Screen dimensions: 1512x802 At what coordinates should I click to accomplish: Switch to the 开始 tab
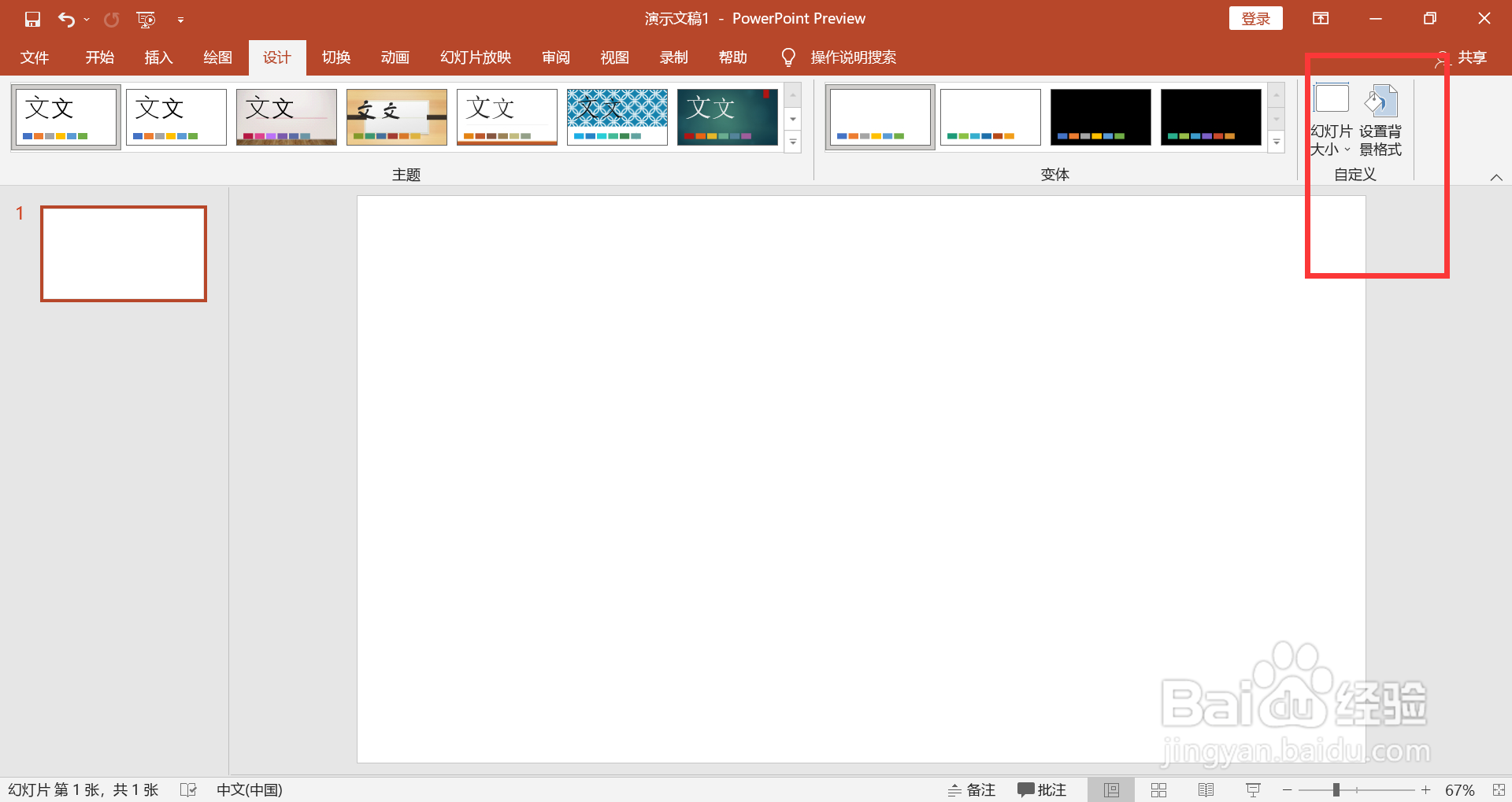pyautogui.click(x=100, y=57)
